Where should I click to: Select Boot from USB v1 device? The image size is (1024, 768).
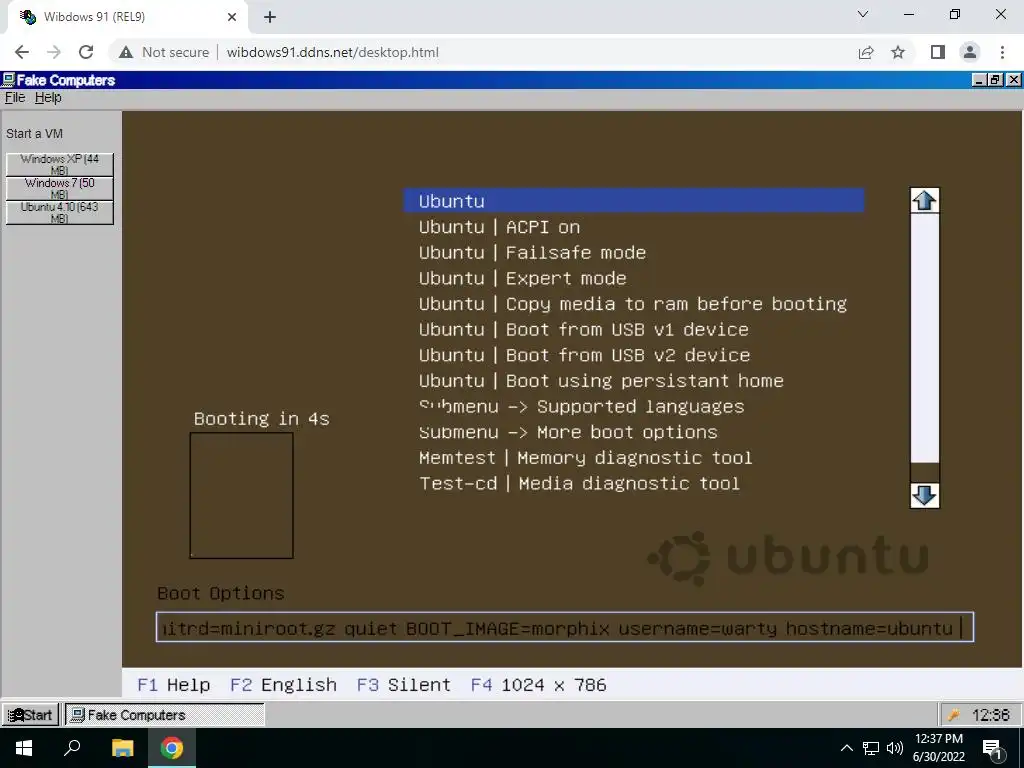pos(583,329)
